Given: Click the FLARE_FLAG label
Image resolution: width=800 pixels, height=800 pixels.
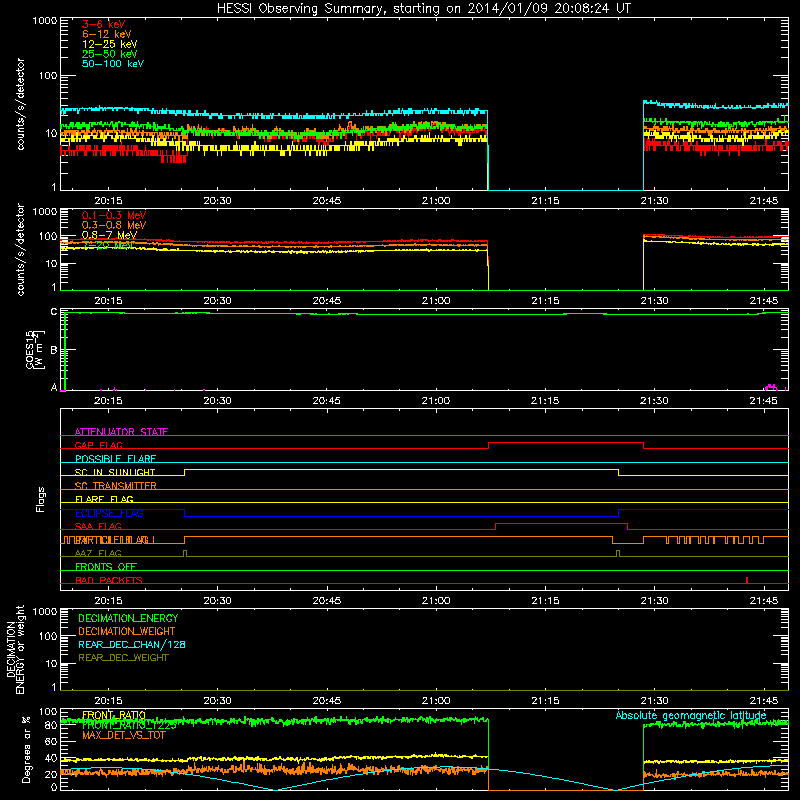Looking at the screenshot, I should 104,499.
